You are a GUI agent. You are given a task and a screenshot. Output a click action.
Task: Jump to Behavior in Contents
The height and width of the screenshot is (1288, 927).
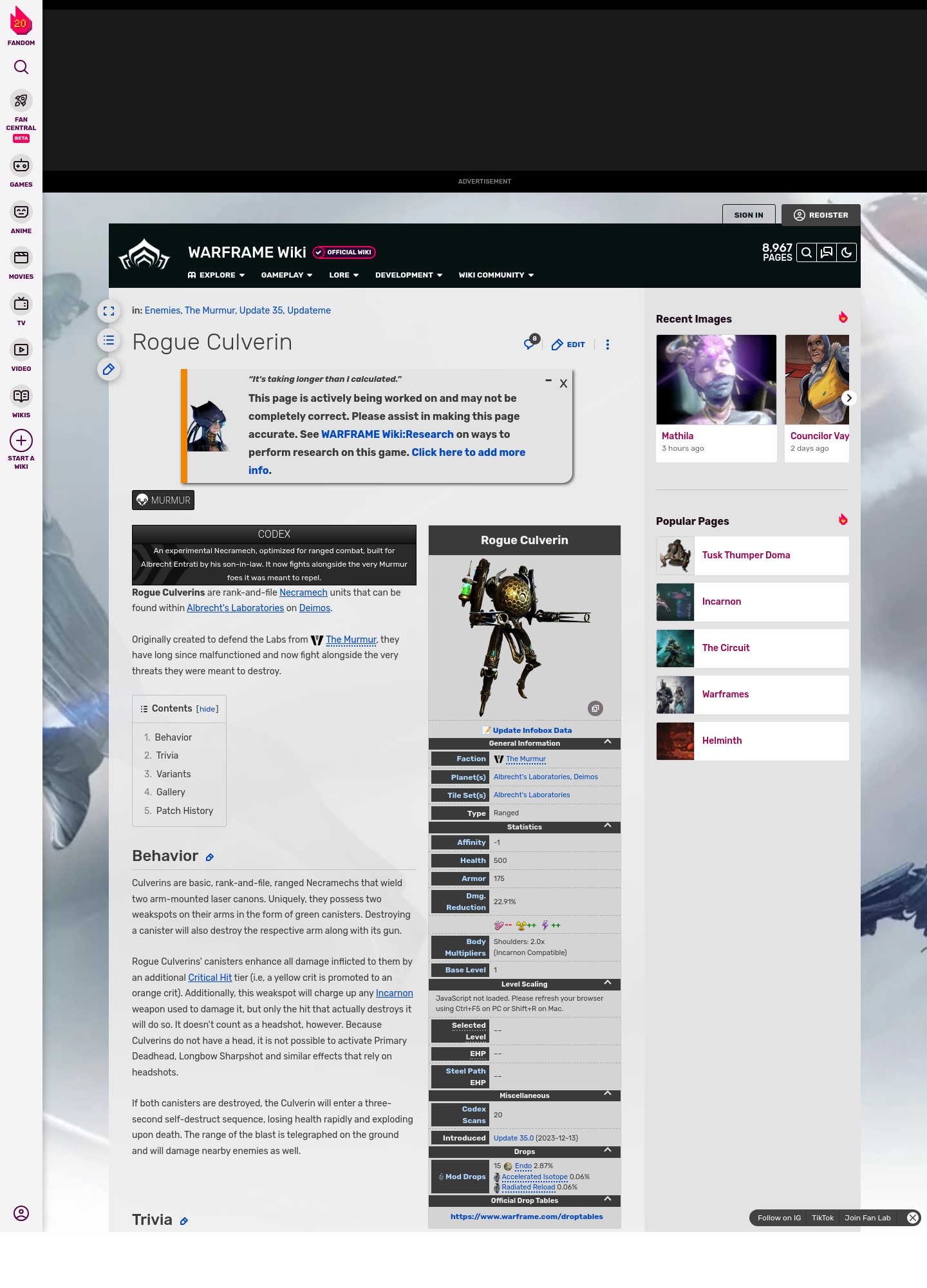173,737
